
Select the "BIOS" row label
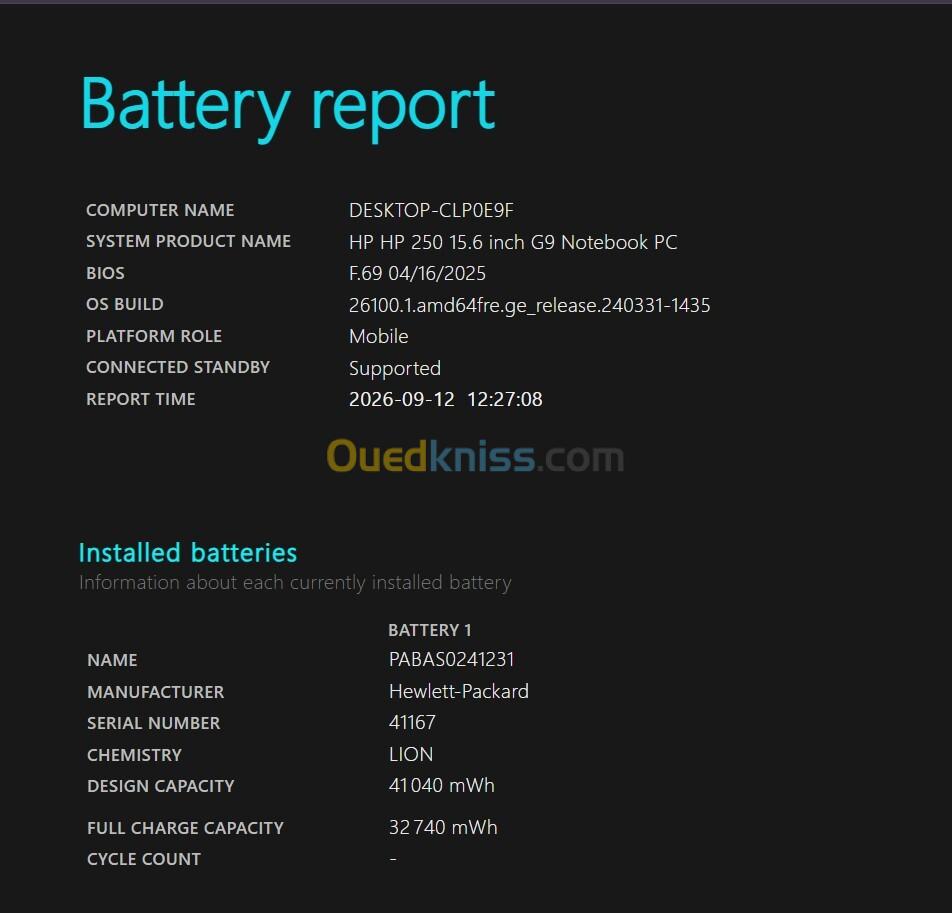pos(105,273)
